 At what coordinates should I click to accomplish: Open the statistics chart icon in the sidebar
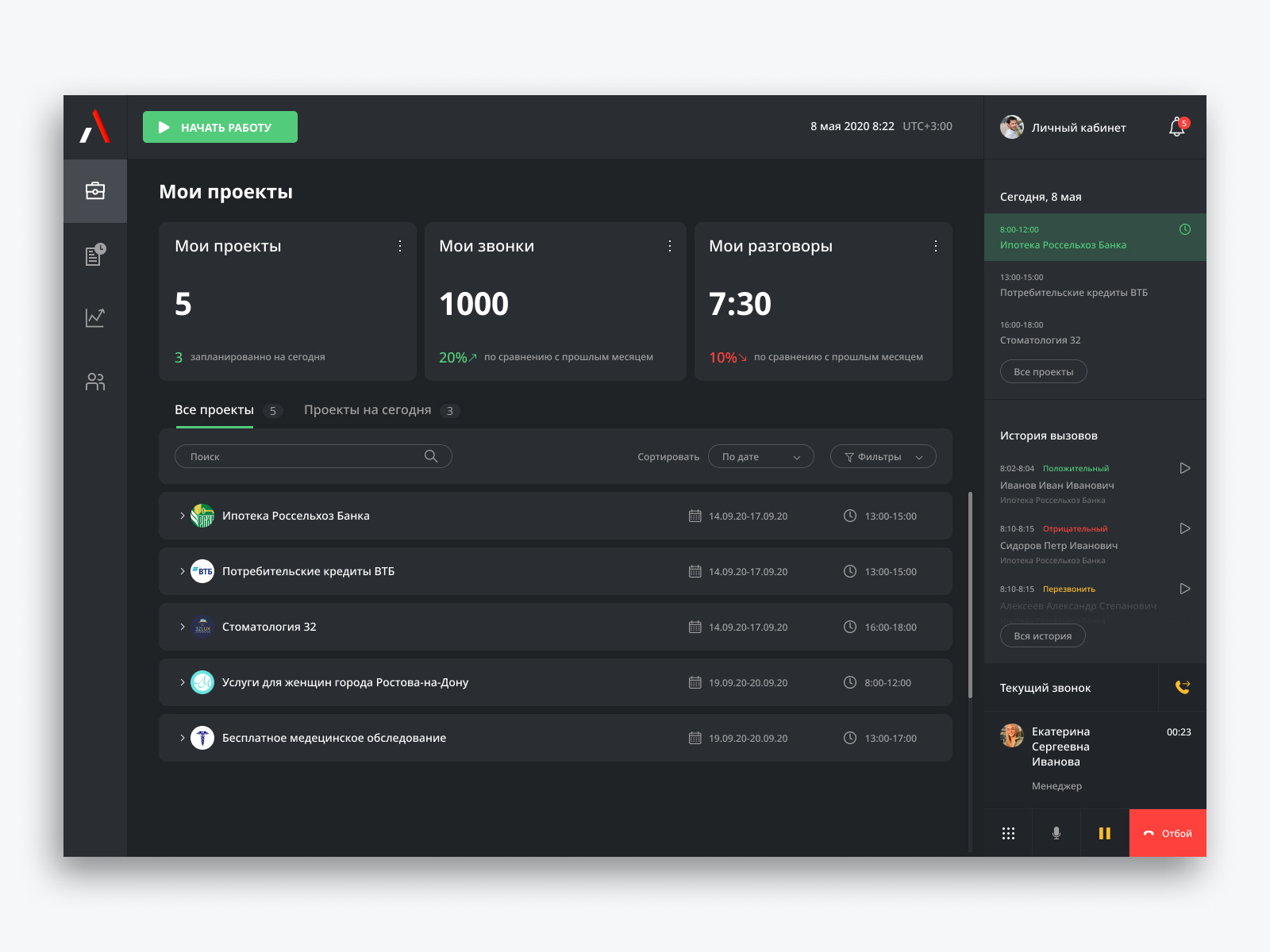tap(94, 317)
